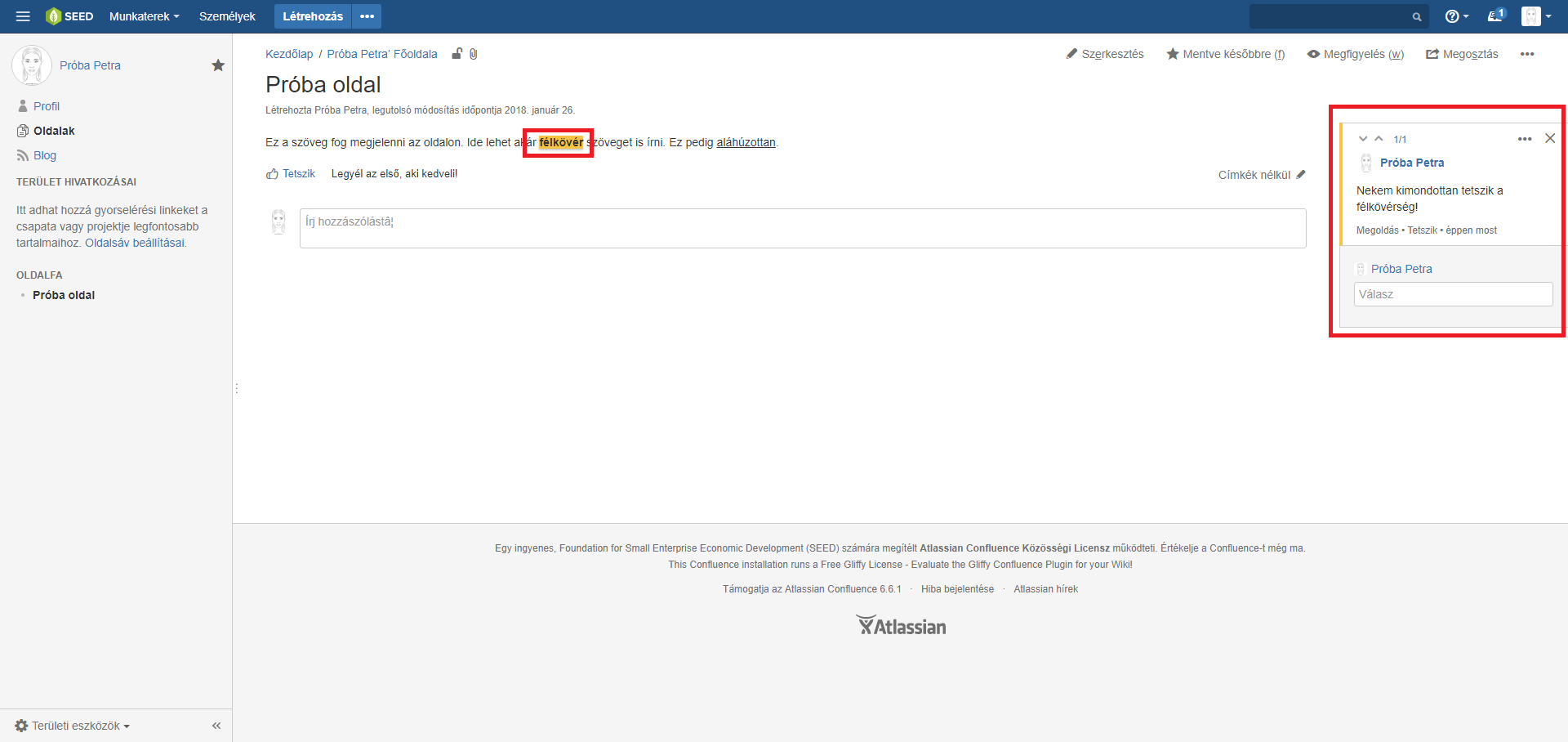The height and width of the screenshot is (742, 1568).
Task: Open the attachments paperclip icon
Action: click(474, 54)
